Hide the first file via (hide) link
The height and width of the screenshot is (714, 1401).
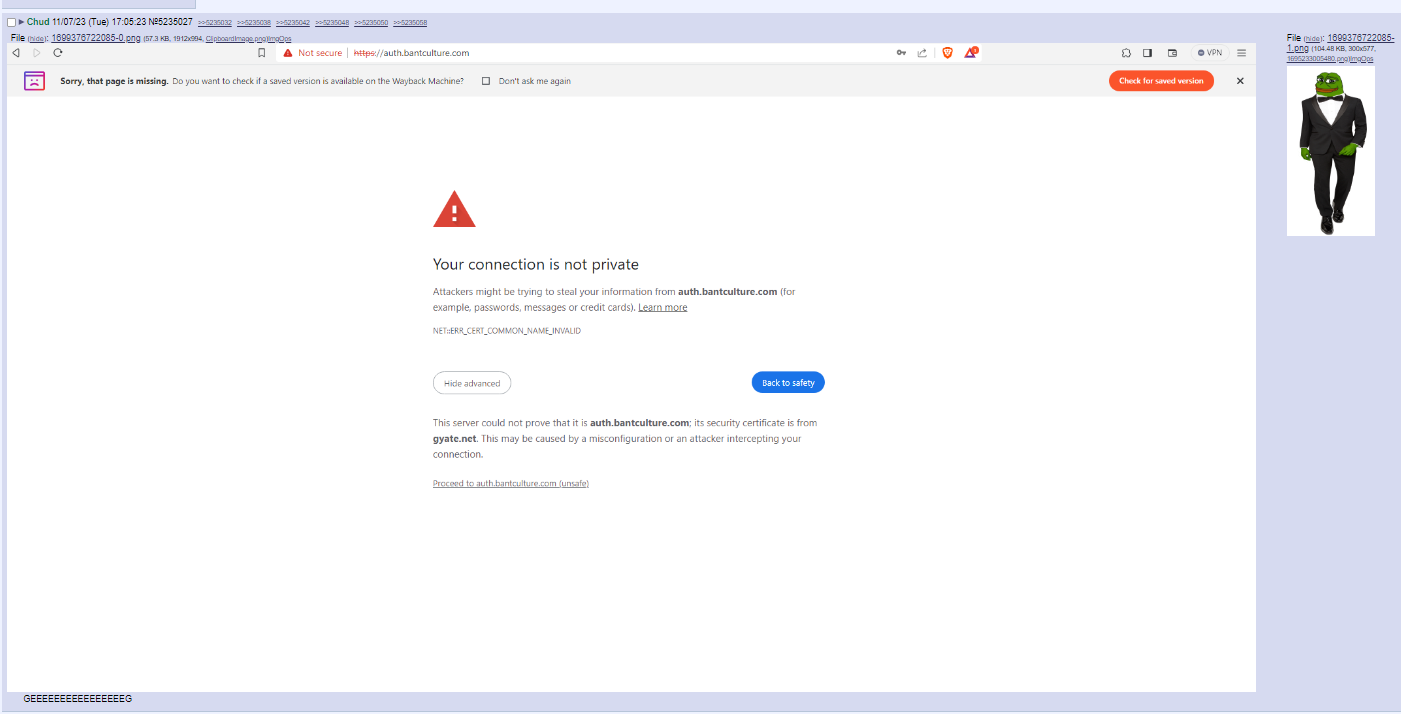tap(37, 38)
